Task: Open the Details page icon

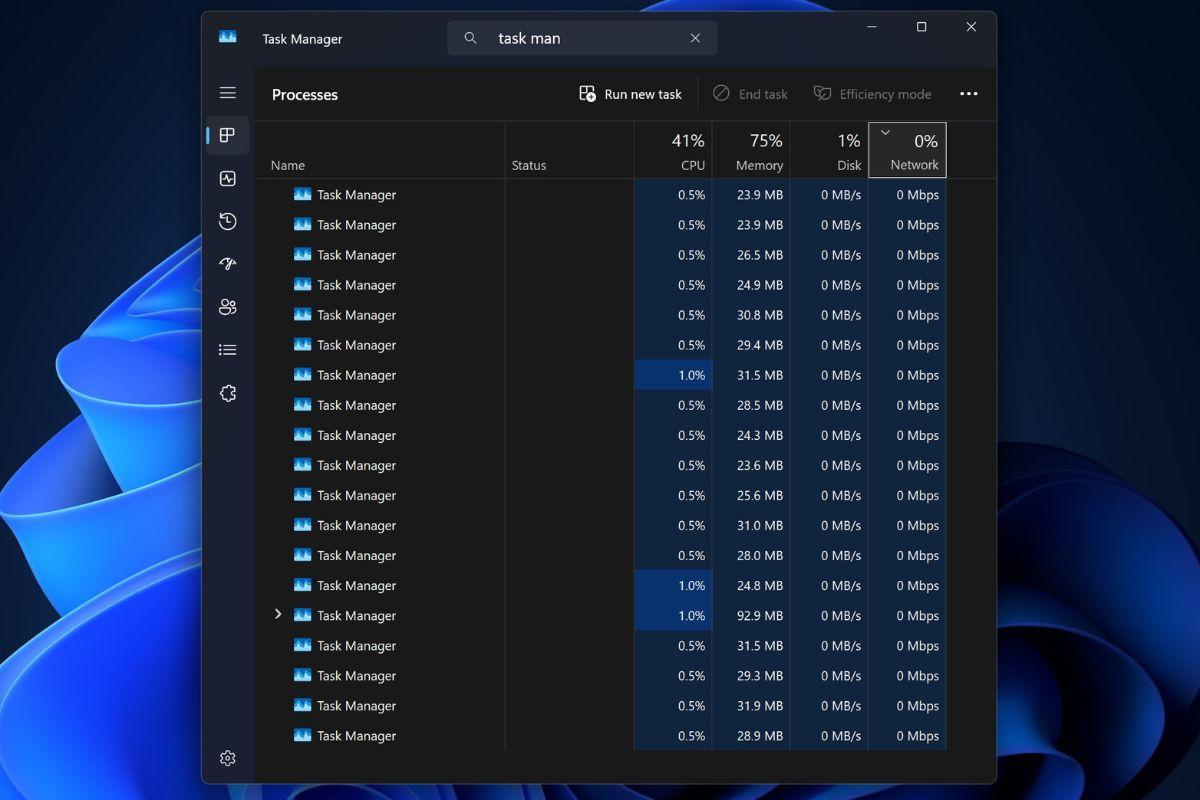Action: tap(227, 349)
